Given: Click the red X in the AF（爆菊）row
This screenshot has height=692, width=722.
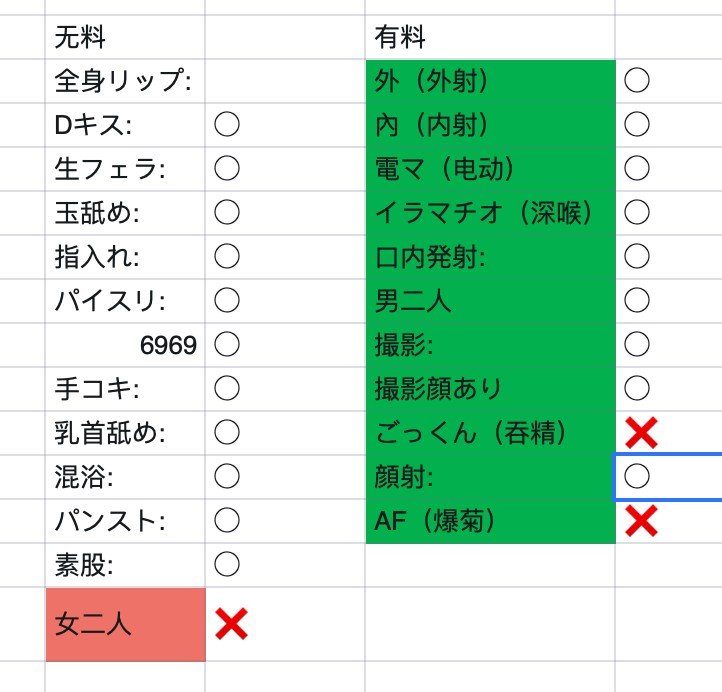Looking at the screenshot, I should point(640,521).
